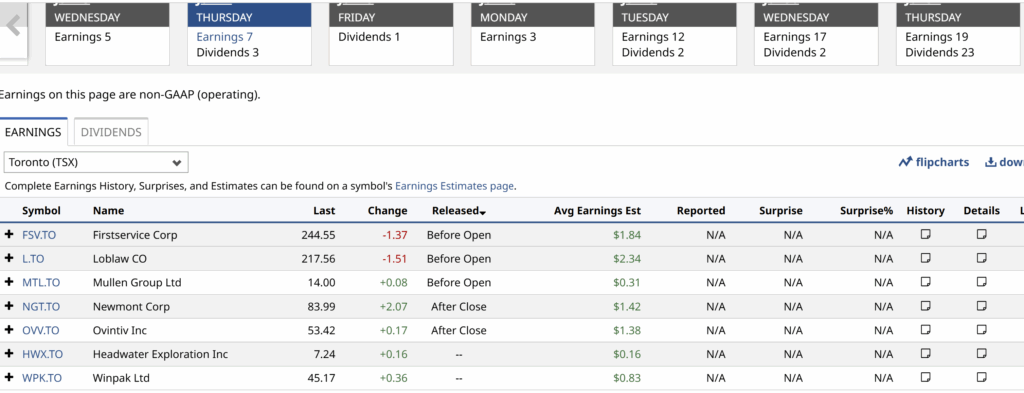
Task: Open the Details icon for Winpak Ltd
Action: 982,377
